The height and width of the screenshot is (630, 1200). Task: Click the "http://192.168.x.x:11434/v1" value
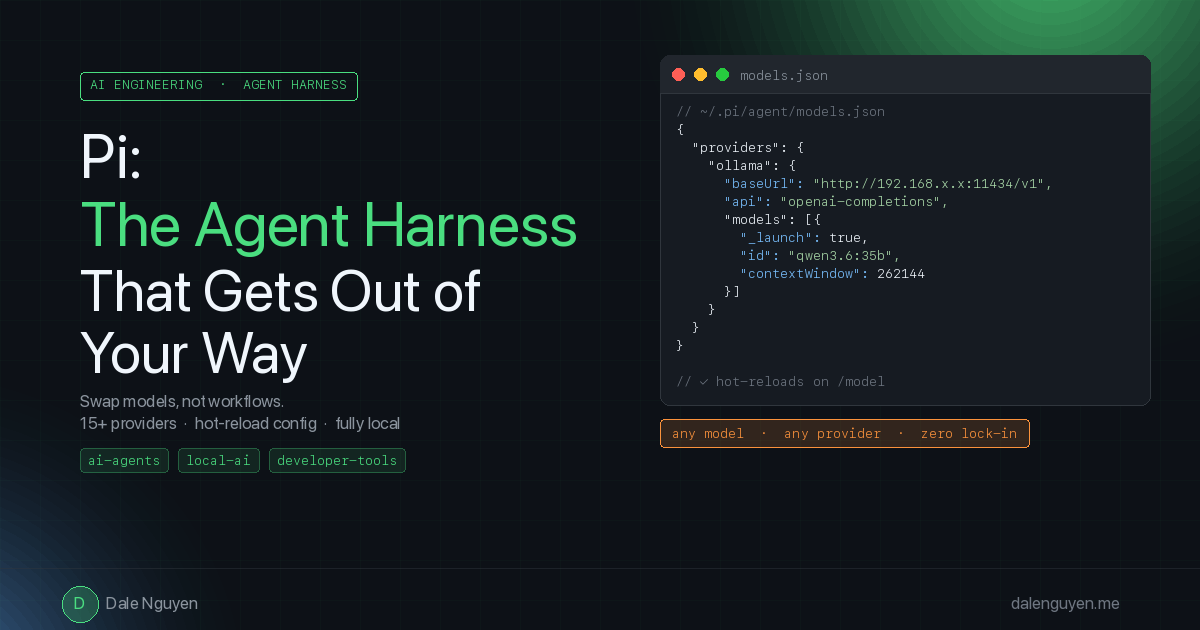pos(929,184)
